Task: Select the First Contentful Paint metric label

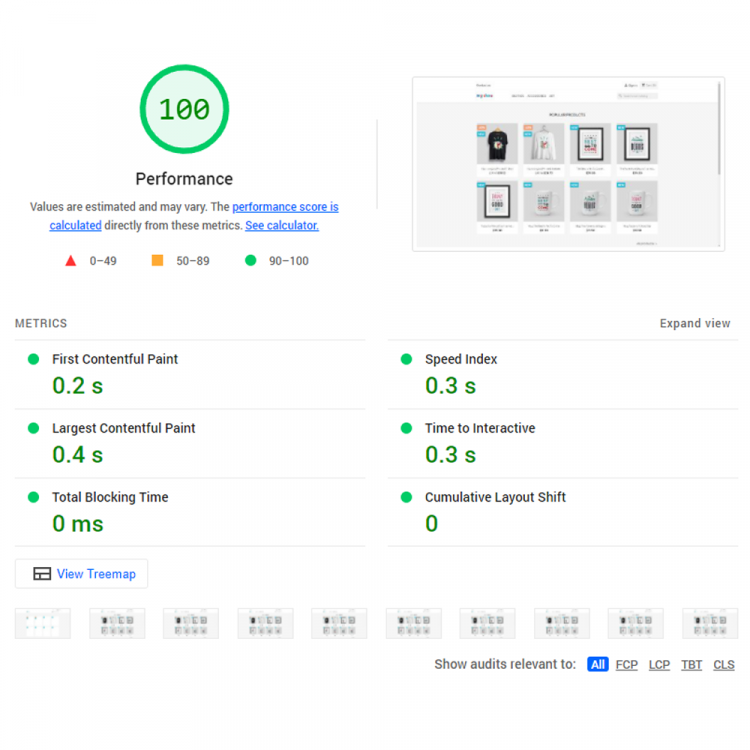Action: [115, 359]
